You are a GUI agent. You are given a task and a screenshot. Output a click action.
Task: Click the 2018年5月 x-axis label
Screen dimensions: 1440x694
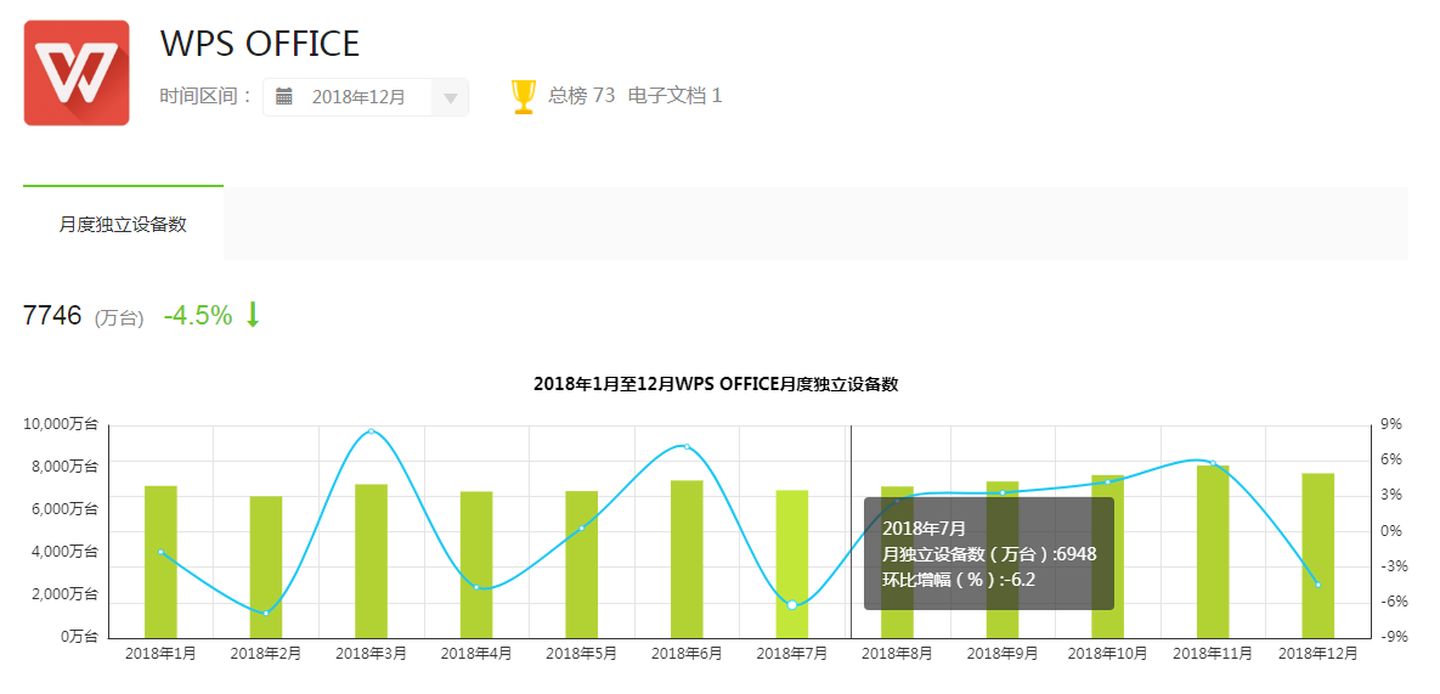coord(581,653)
